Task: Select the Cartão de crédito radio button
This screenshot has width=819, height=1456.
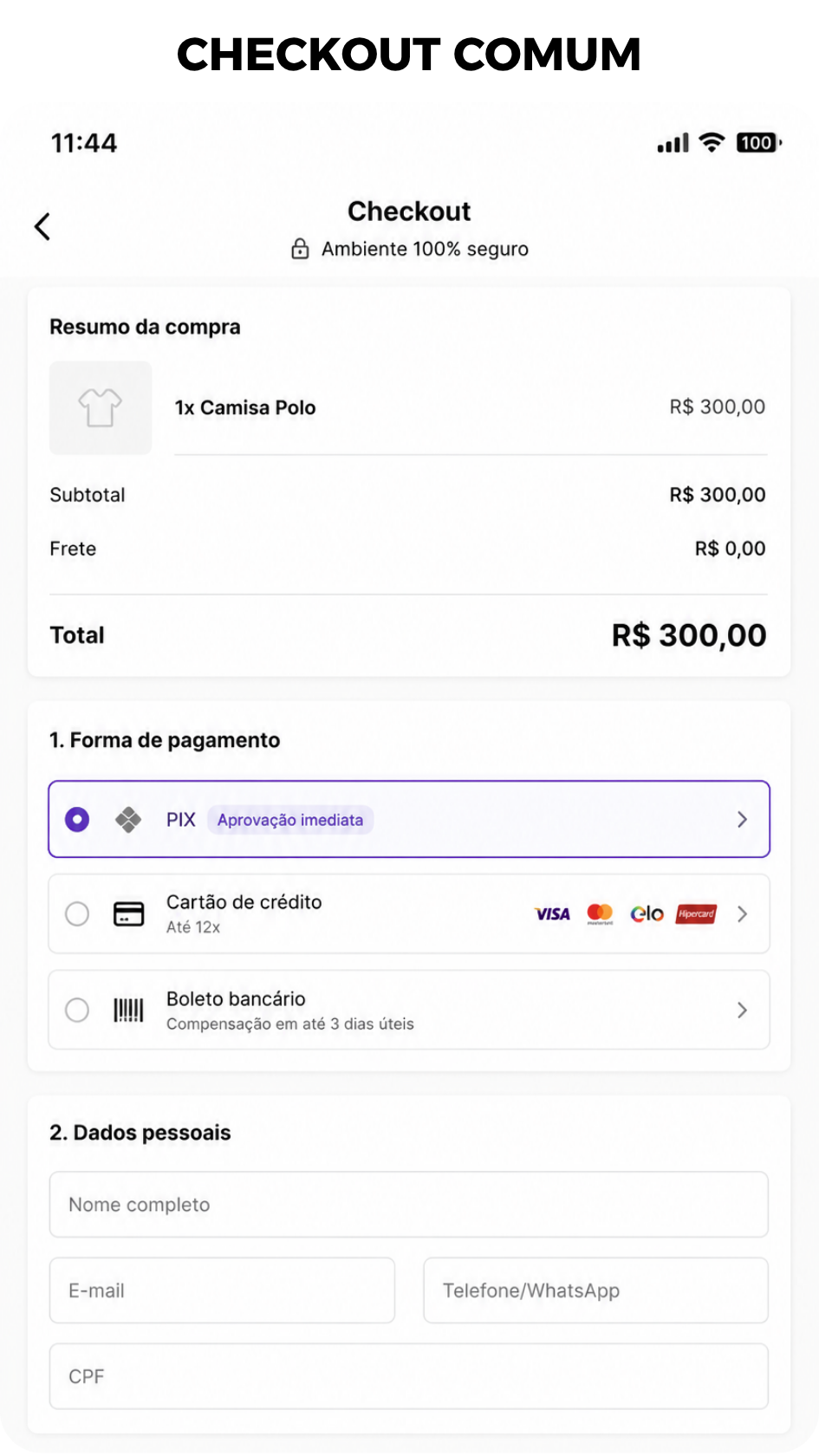Action: (x=77, y=914)
